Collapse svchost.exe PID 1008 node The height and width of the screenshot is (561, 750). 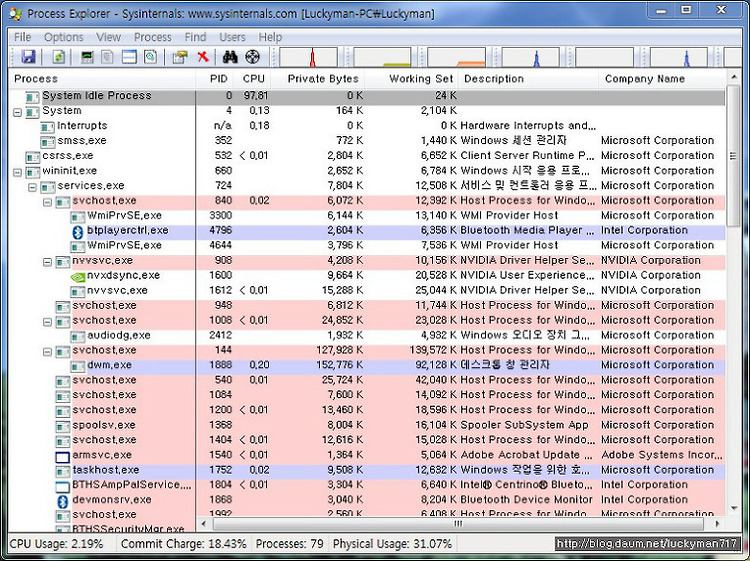point(47,322)
